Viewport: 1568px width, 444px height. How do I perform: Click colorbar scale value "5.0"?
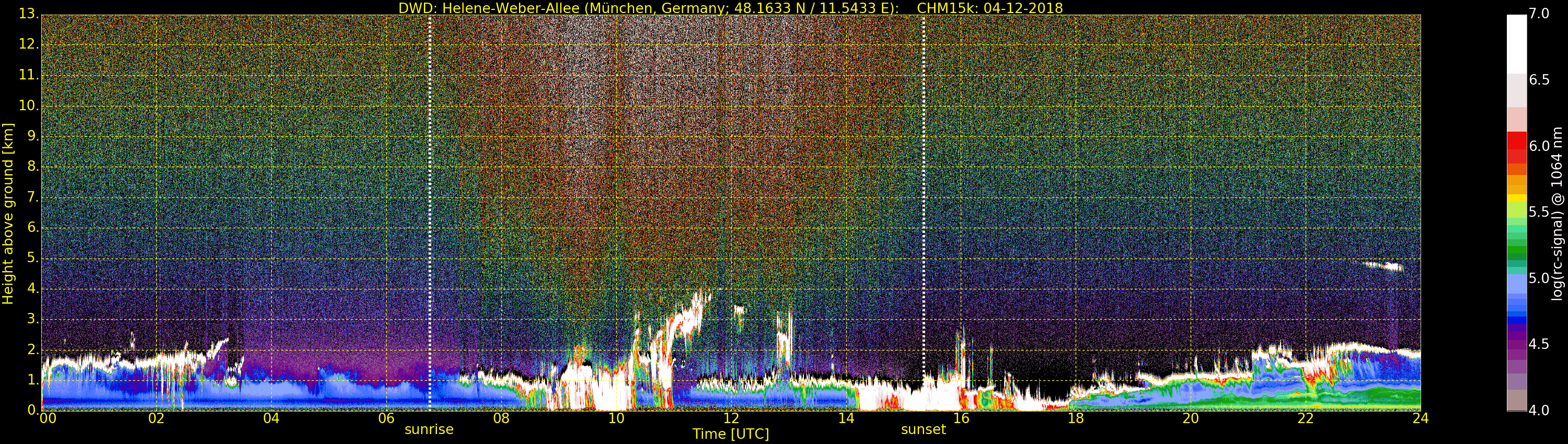pyautogui.click(x=1539, y=278)
